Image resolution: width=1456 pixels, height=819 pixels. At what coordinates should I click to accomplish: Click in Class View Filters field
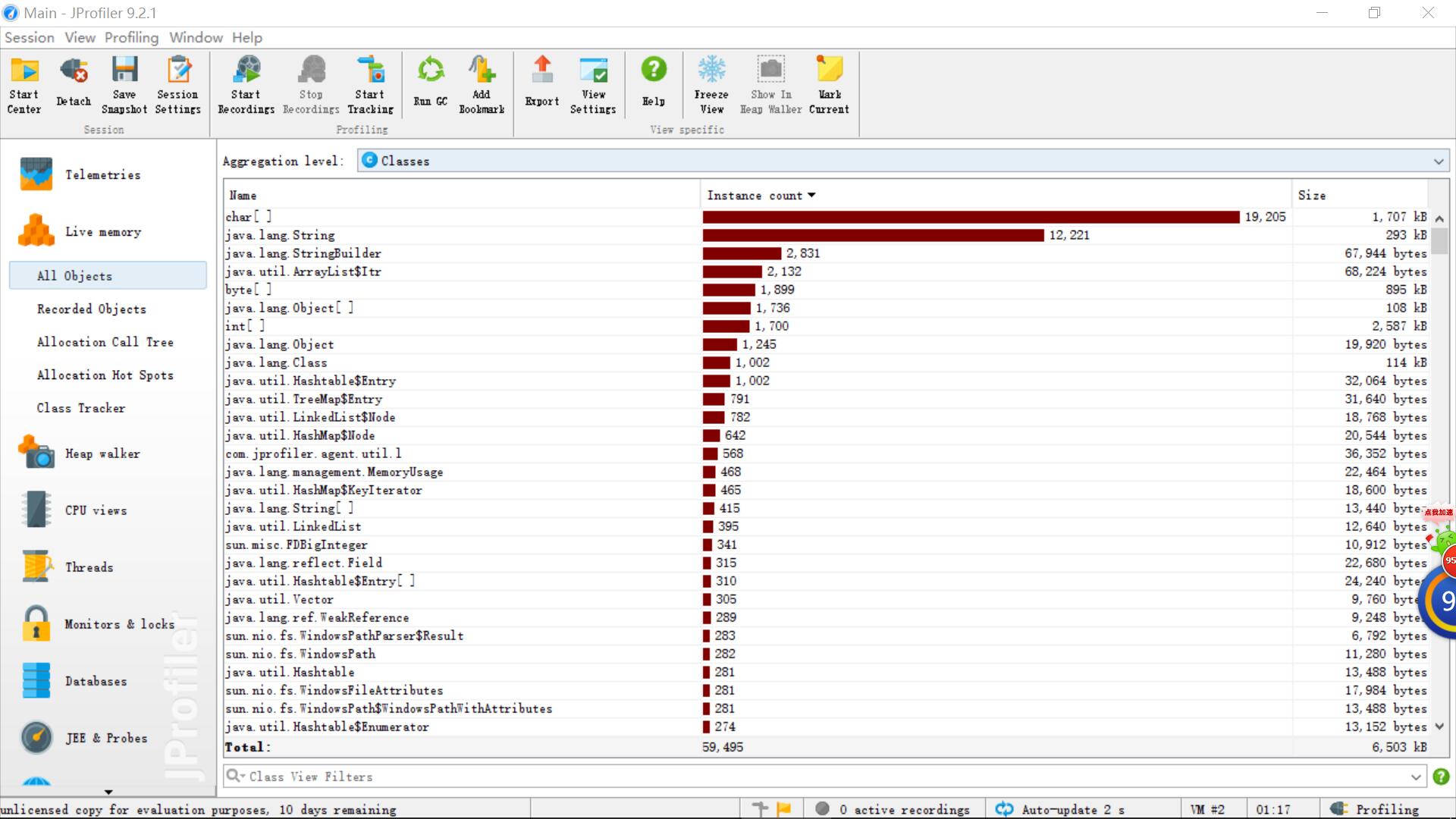pos(827,777)
